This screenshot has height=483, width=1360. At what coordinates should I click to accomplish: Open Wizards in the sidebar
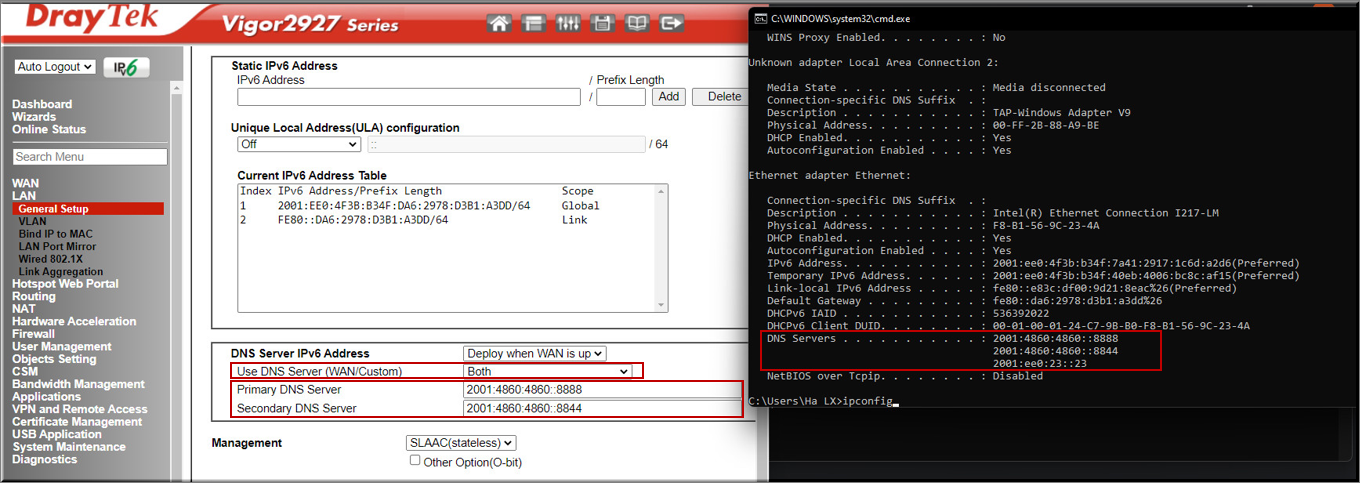point(34,117)
